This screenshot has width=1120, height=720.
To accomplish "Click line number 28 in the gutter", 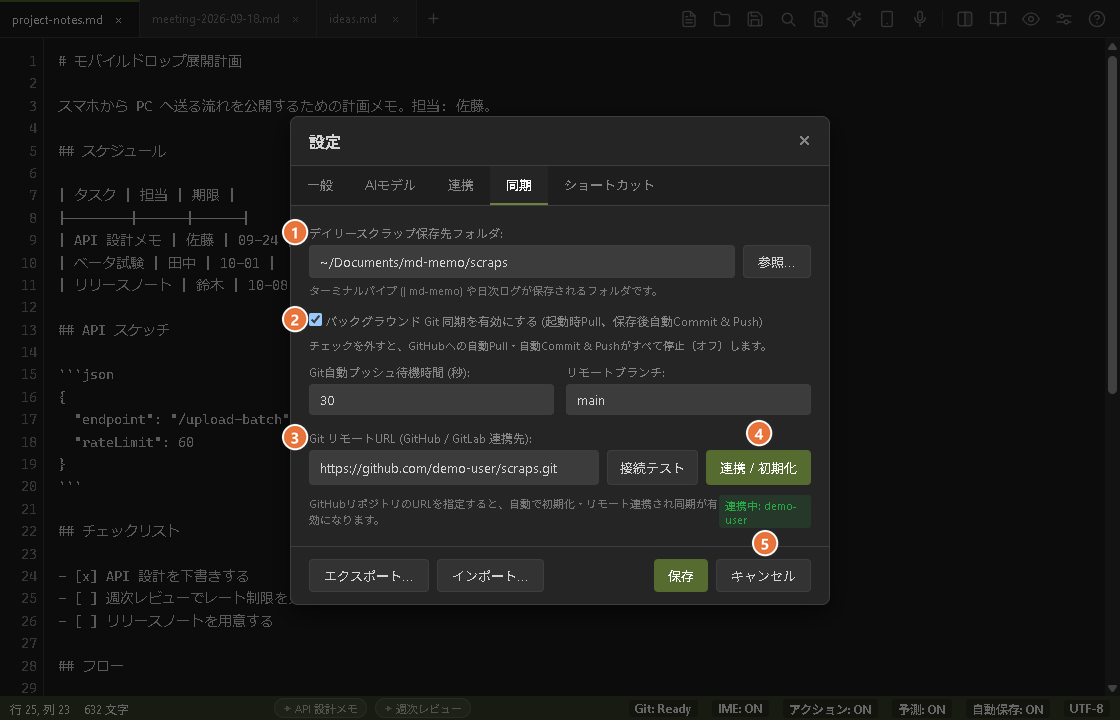I will tap(29, 666).
